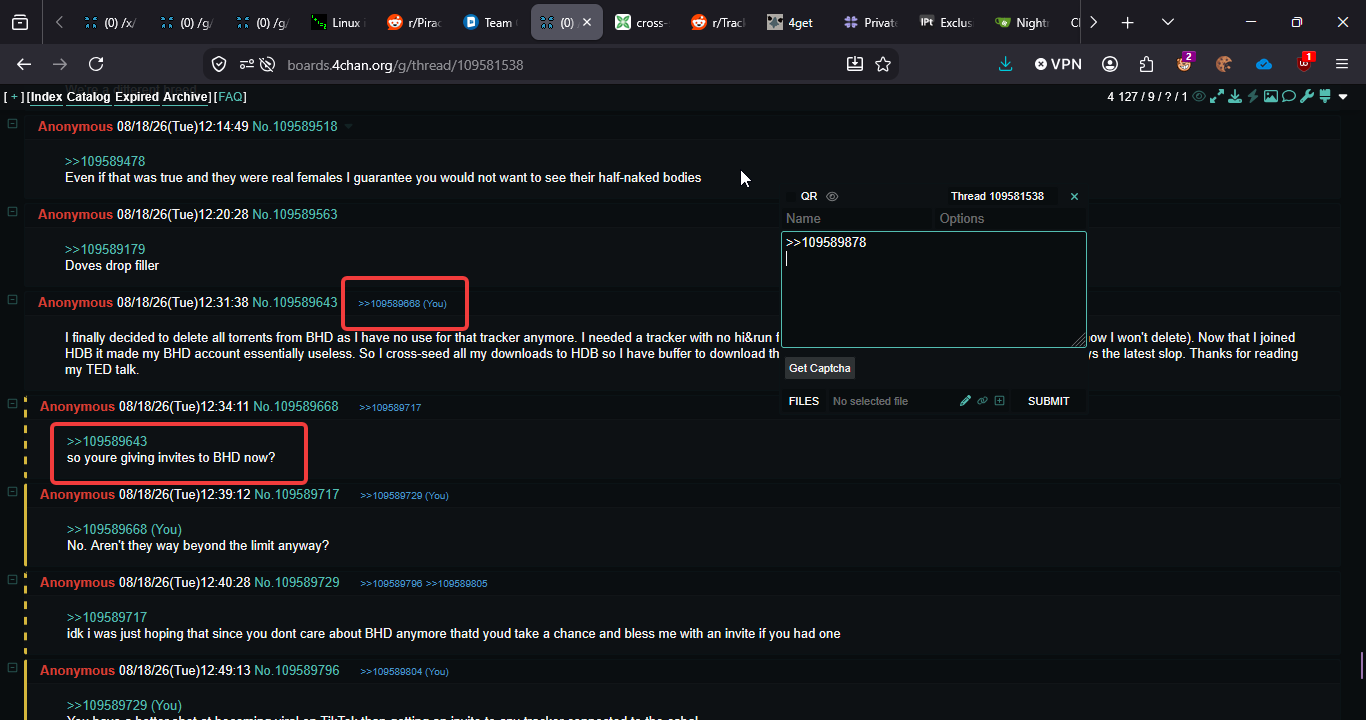Viewport: 1366px width, 720px height.
Task: Open the list all tabs chevron
Action: point(1167,22)
